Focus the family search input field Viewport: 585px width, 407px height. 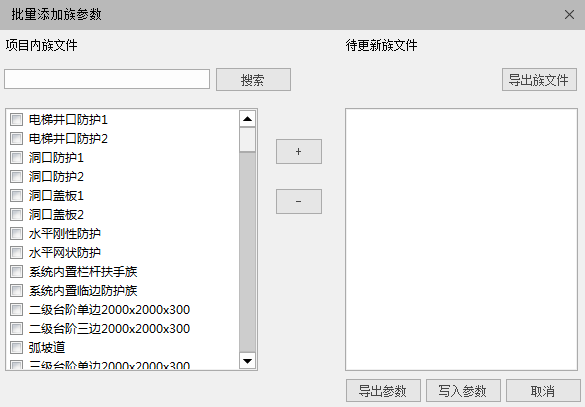(x=107, y=79)
